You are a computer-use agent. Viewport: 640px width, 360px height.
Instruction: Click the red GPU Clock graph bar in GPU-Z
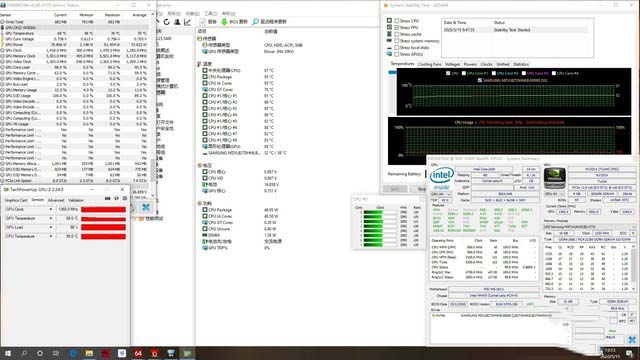[x=103, y=209]
